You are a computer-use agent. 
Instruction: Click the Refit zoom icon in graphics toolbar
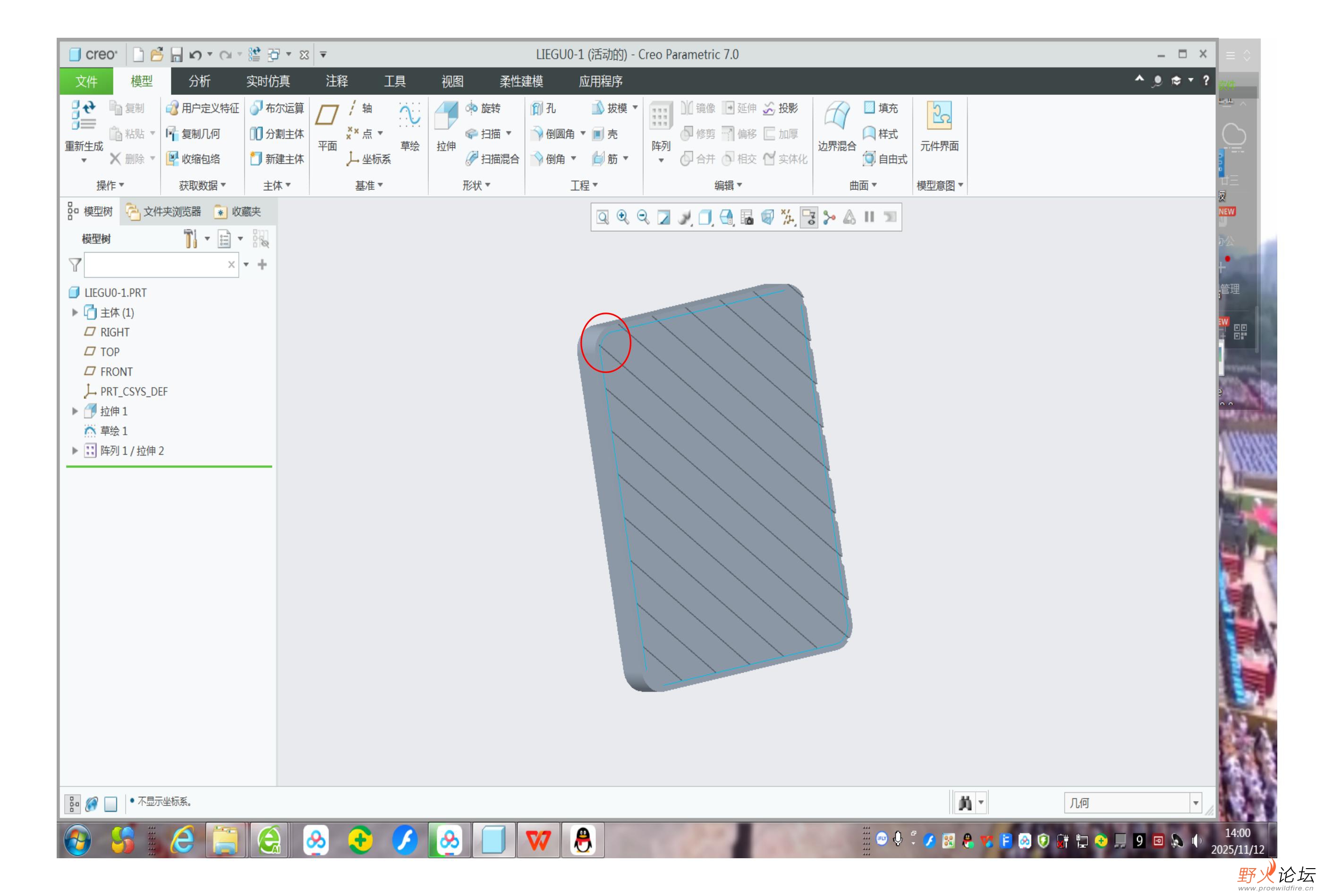point(603,217)
